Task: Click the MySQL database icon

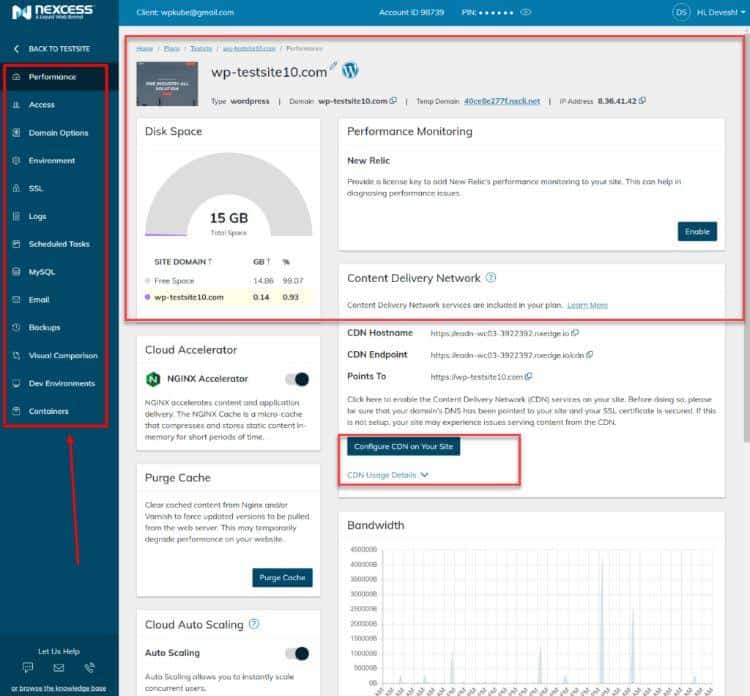Action: pyautogui.click(x=16, y=272)
